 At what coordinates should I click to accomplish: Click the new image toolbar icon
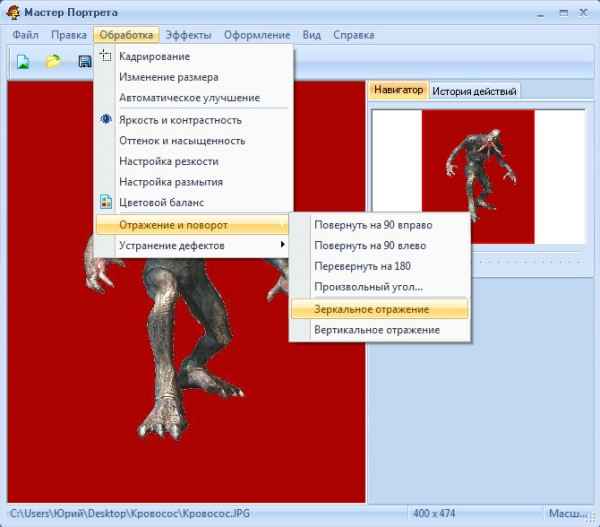(x=22, y=62)
